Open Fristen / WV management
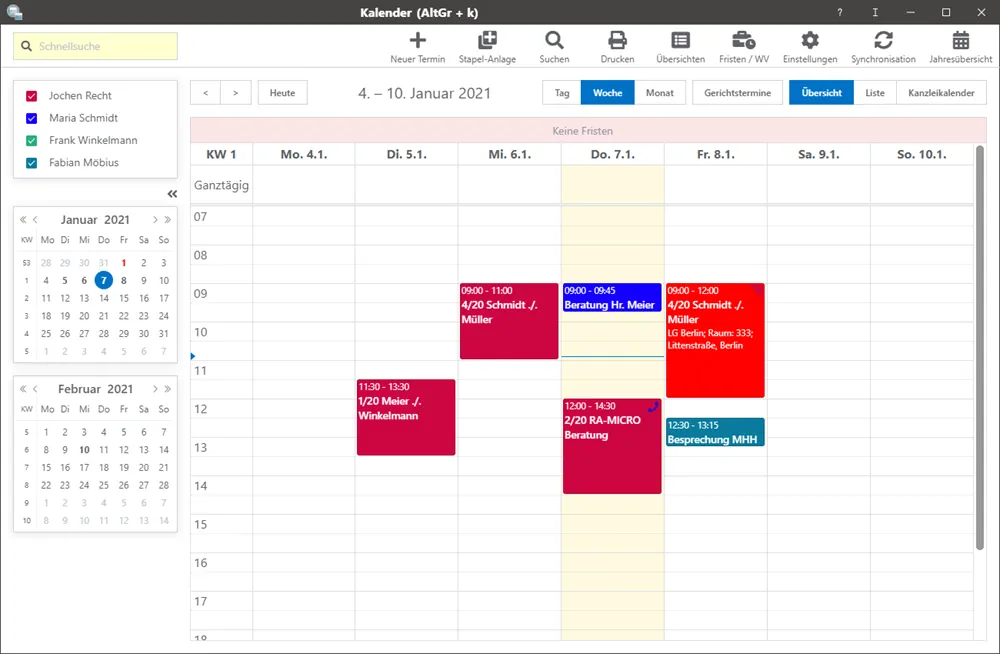 744,45
